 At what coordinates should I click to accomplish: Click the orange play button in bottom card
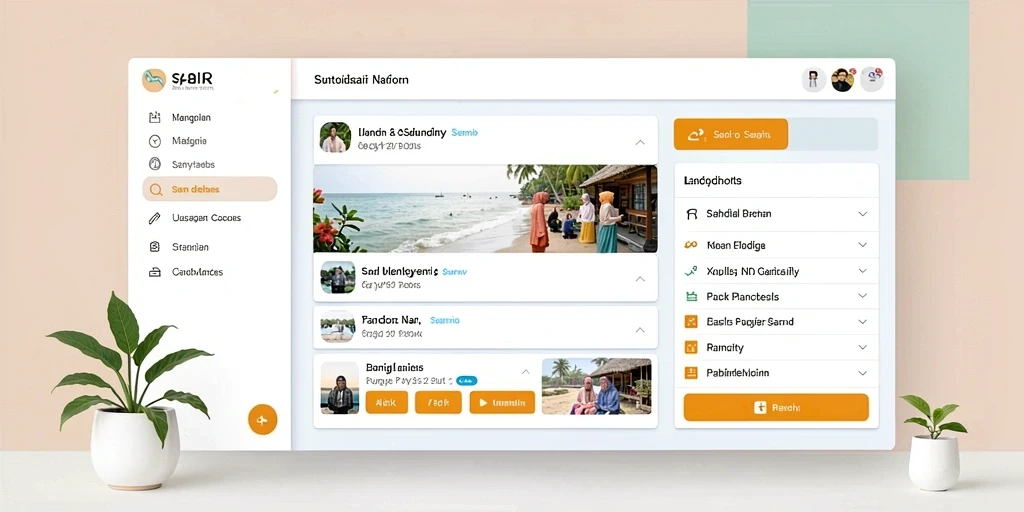tap(502, 402)
